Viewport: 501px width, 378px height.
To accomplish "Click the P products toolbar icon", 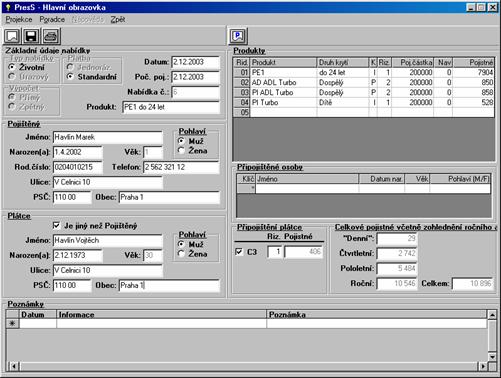I will point(238,36).
